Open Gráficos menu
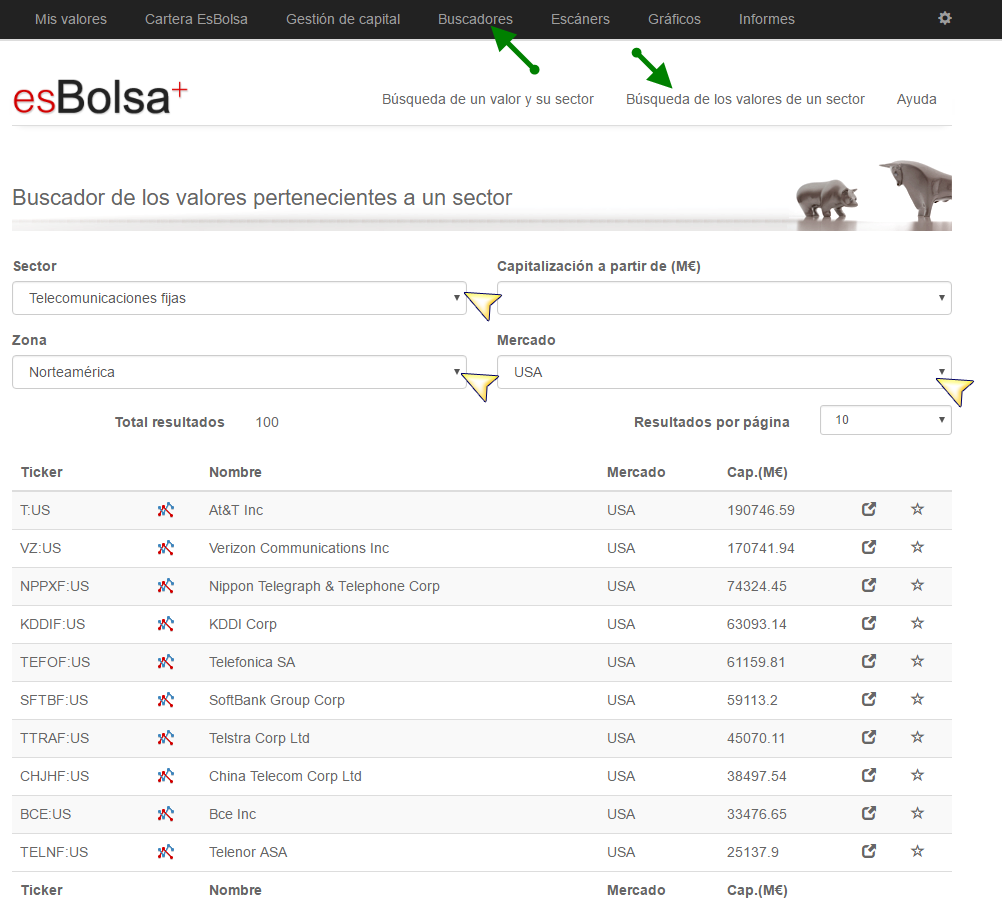Viewport: 1002px width, 912px height. [674, 19]
